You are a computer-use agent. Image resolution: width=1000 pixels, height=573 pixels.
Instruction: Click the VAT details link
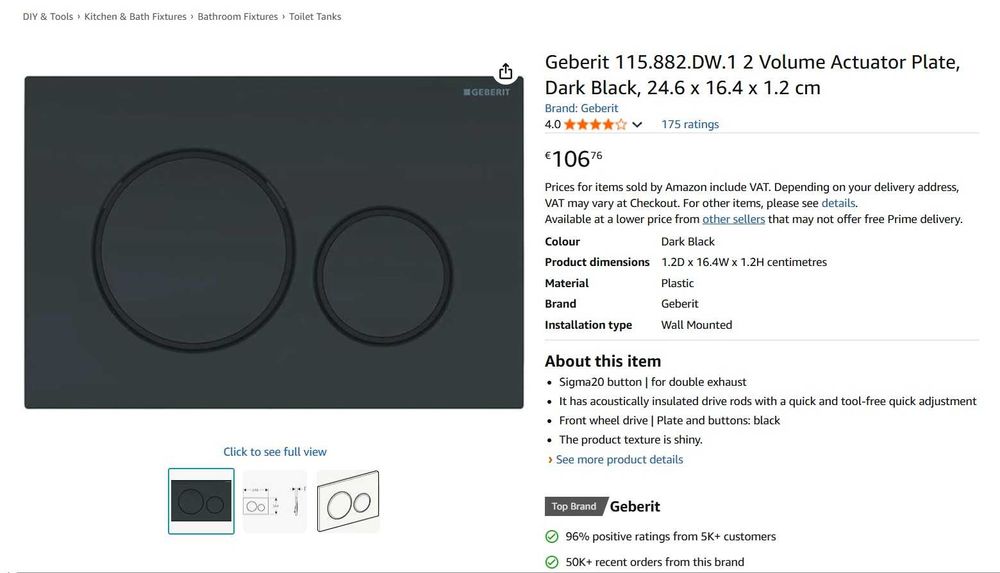coord(838,203)
